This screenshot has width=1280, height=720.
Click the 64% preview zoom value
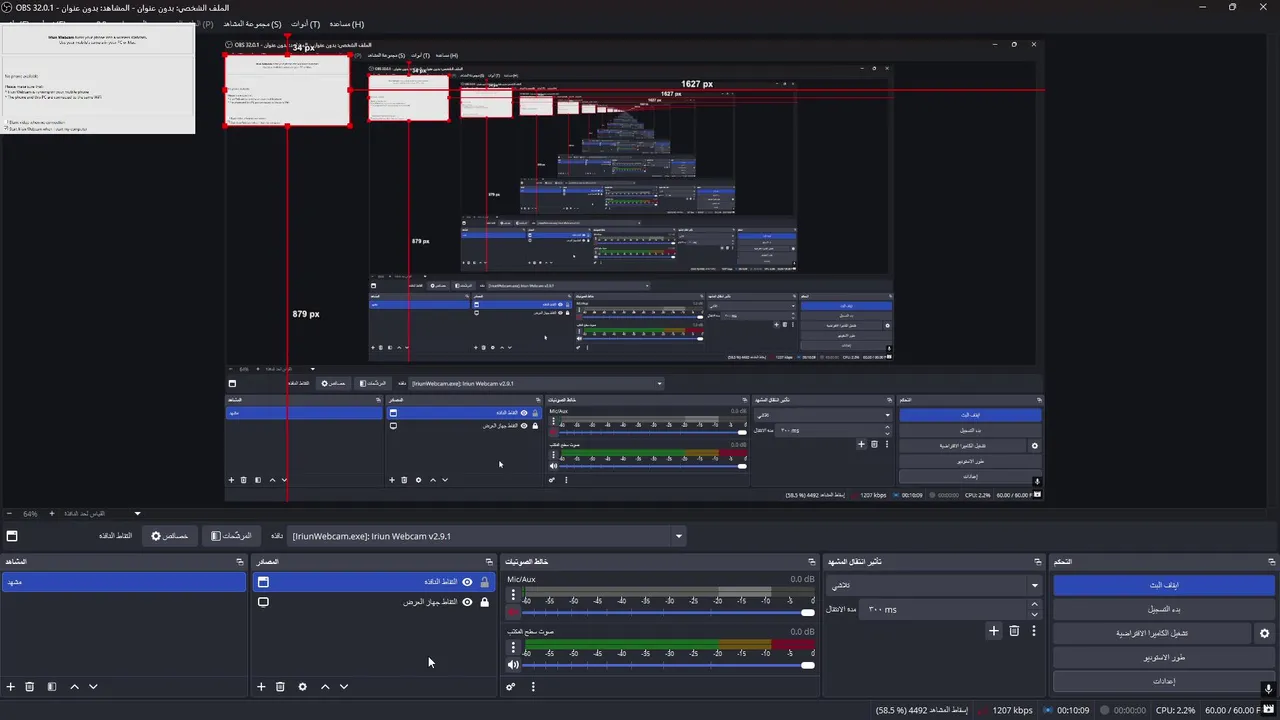(x=30, y=514)
